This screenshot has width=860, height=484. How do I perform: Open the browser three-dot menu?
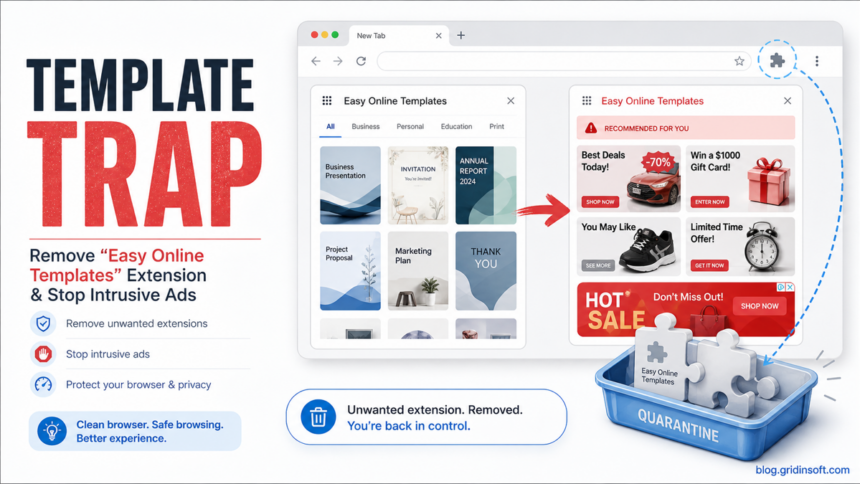tap(817, 61)
